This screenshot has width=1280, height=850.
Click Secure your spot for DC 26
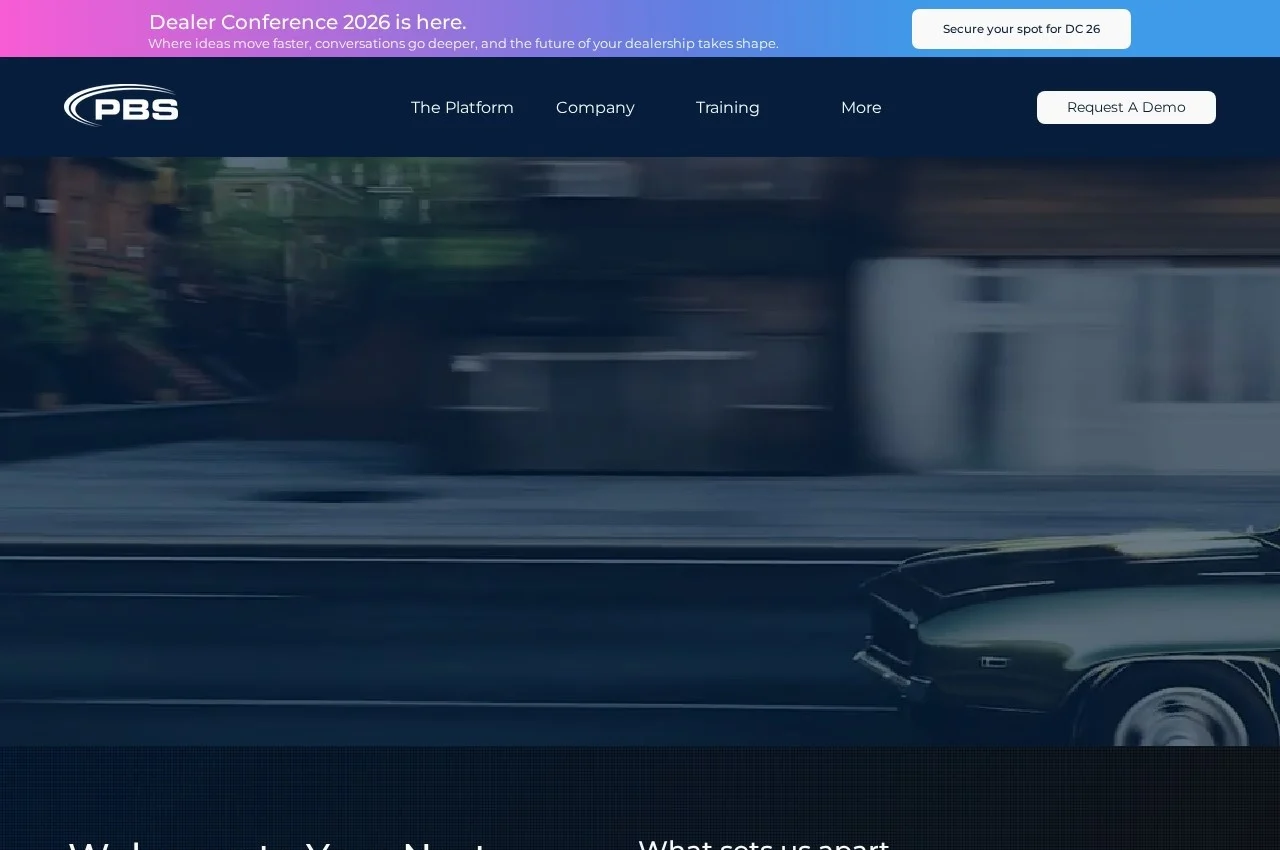(x=1021, y=29)
